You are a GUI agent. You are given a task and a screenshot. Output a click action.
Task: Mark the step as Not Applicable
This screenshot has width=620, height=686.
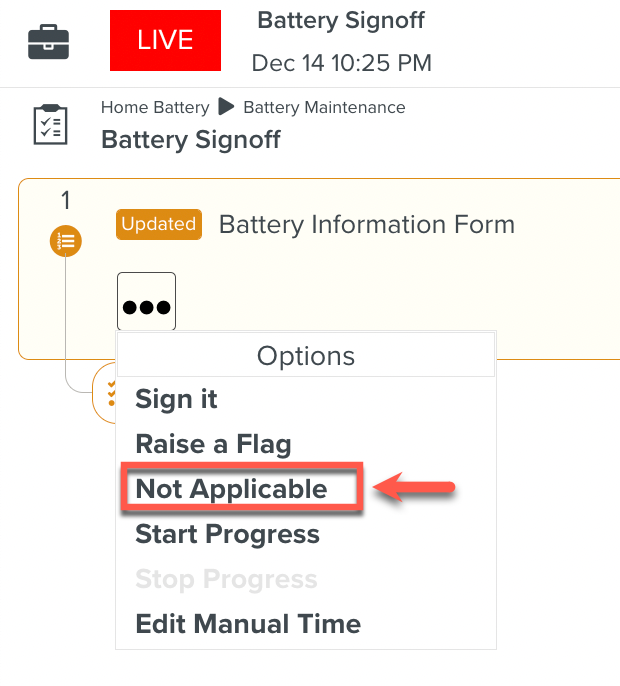232,489
